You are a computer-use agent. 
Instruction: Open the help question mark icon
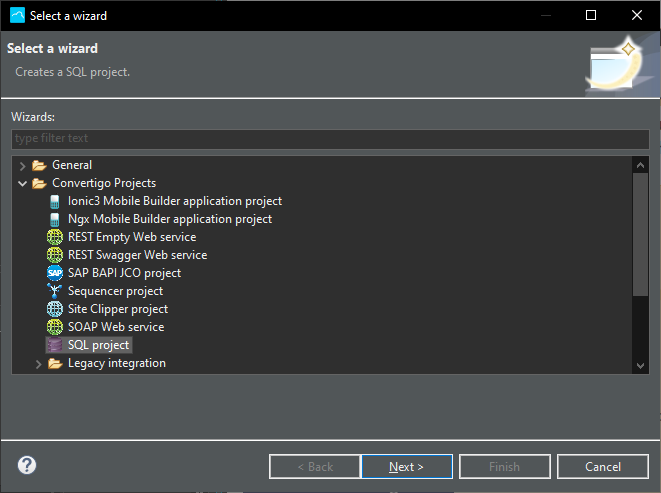pos(27,465)
